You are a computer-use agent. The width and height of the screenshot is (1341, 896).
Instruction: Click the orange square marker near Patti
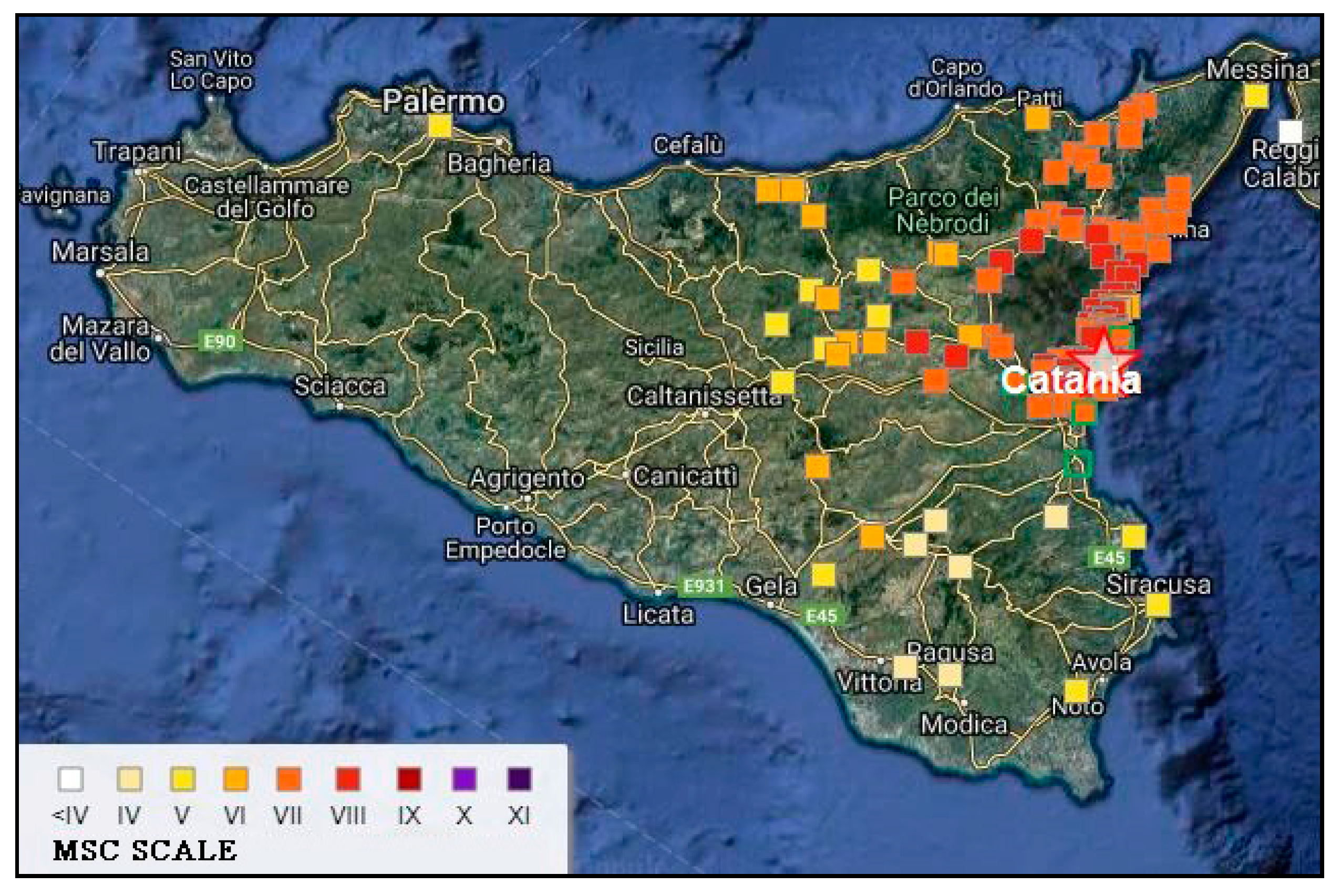pyautogui.click(x=1037, y=118)
